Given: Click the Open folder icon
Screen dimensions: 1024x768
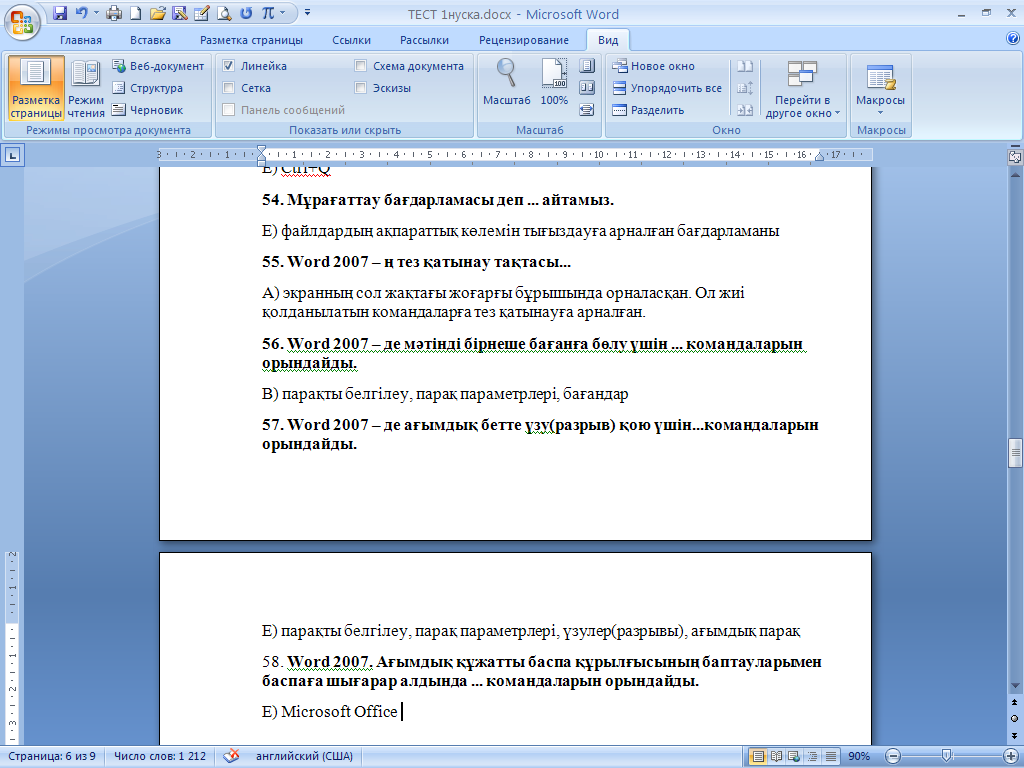Looking at the screenshot, I should 157,13.
